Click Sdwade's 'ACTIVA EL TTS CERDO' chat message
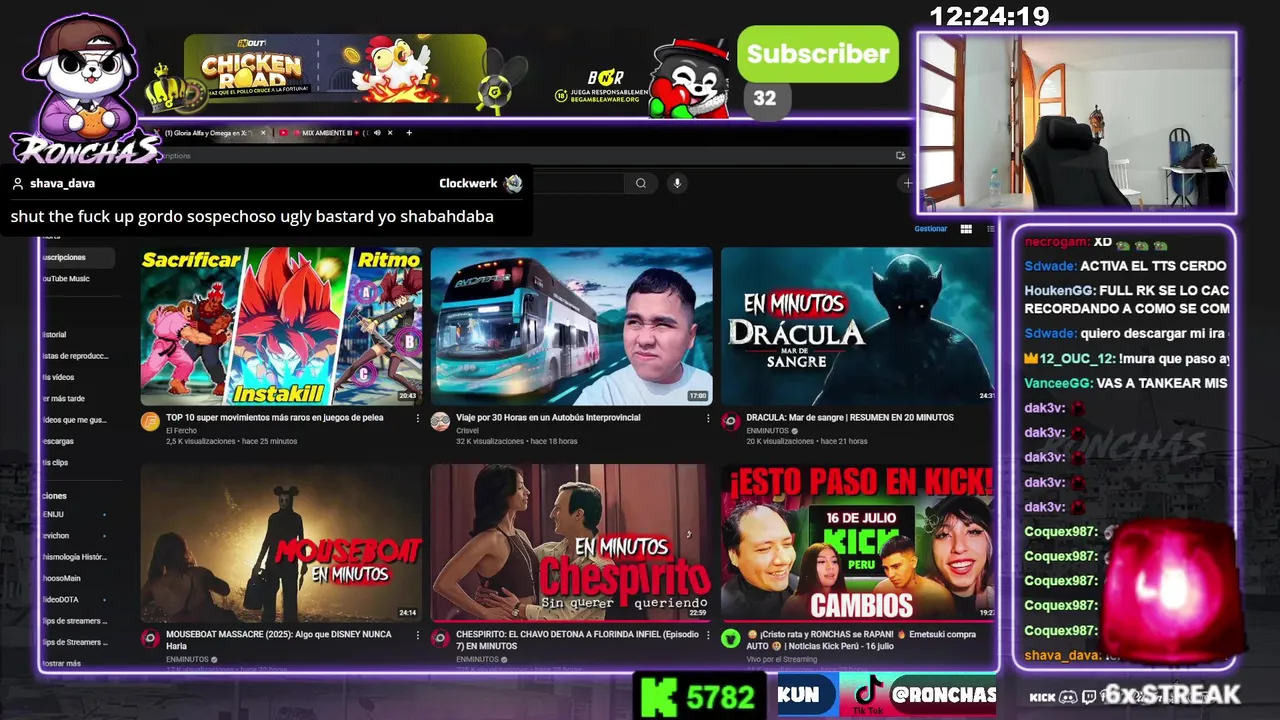 (x=1125, y=266)
